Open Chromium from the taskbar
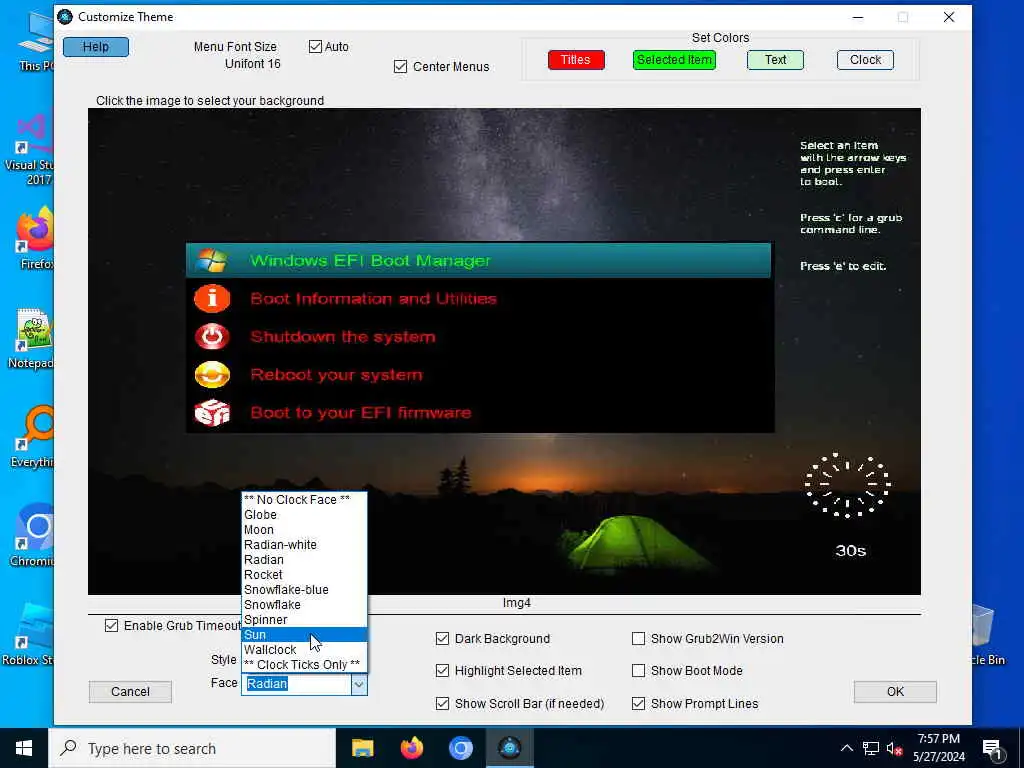This screenshot has height=768, width=1024. (460, 748)
